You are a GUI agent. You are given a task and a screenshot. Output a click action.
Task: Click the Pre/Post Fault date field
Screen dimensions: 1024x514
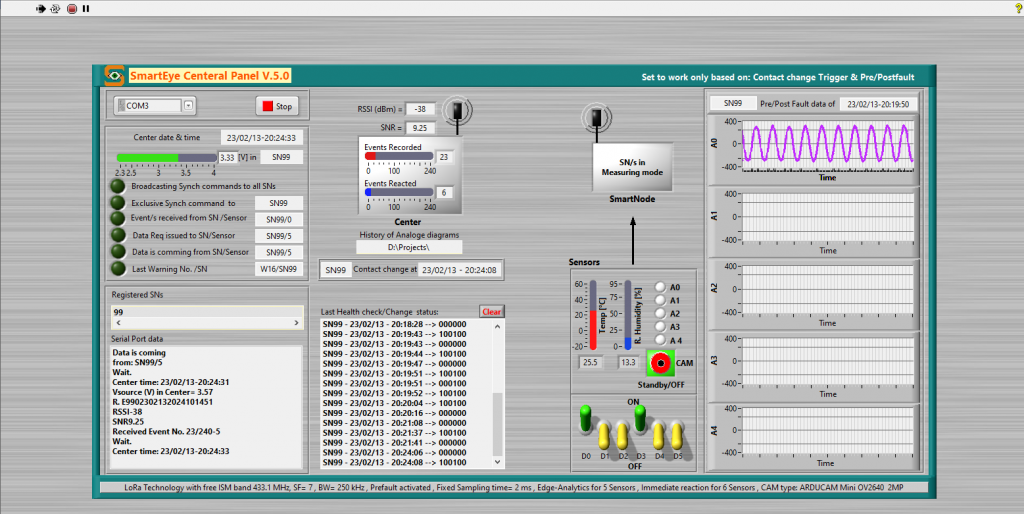[878, 103]
